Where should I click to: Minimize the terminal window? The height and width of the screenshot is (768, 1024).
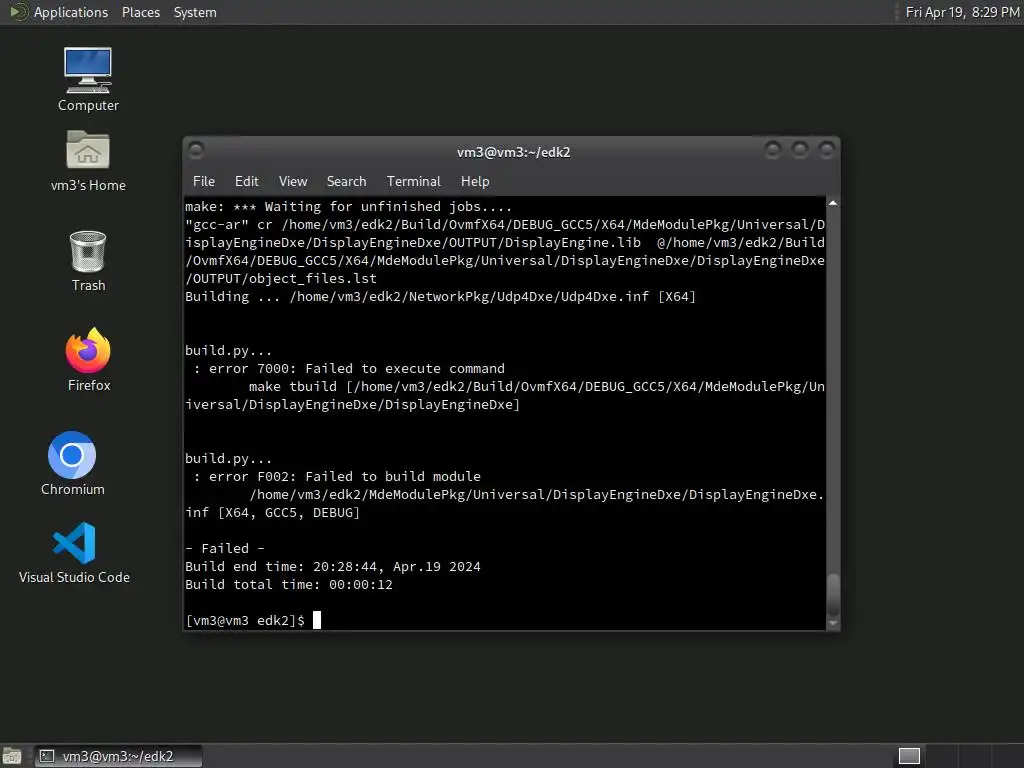pos(773,150)
